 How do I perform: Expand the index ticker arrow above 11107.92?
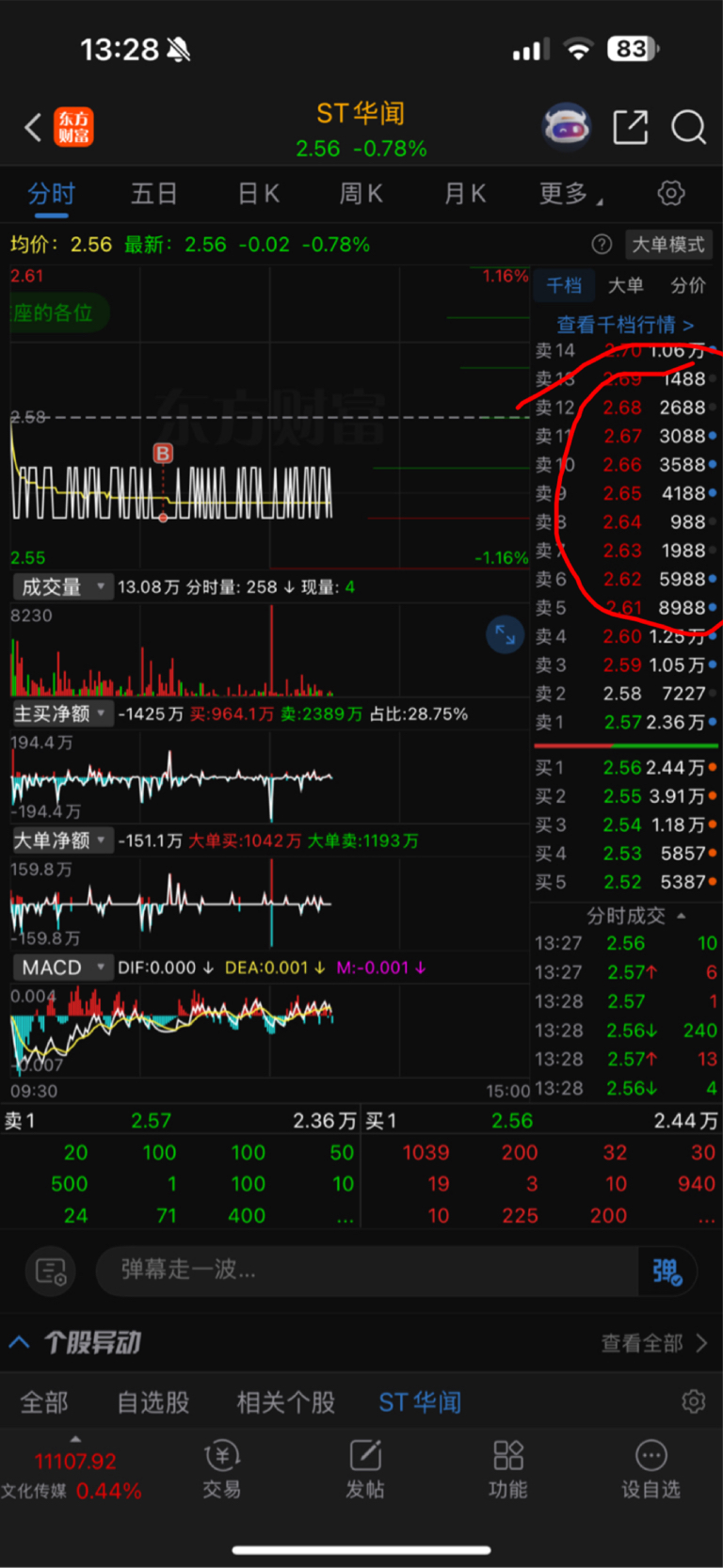[75, 1439]
